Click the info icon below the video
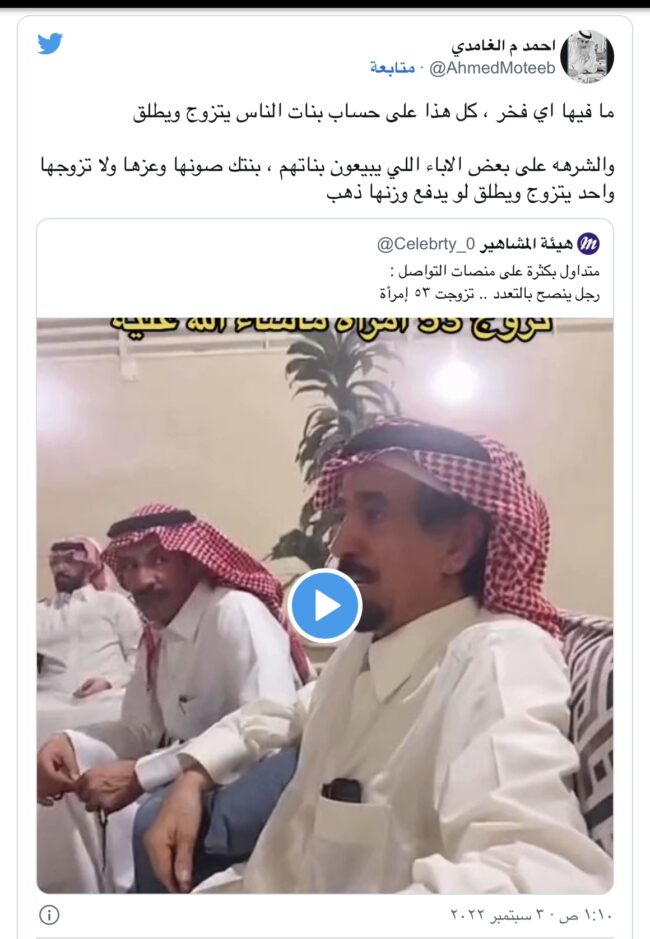The height and width of the screenshot is (939, 650). [x=49, y=914]
